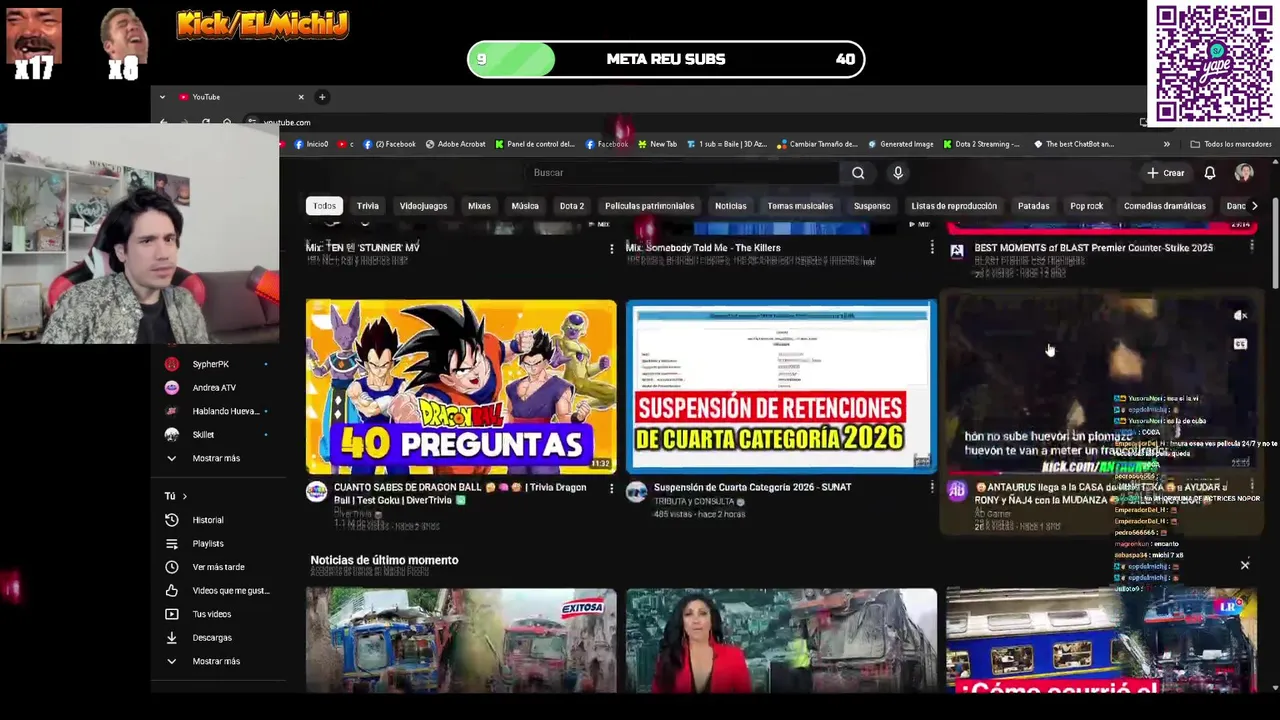Viewport: 1280px width, 720px height.
Task: Open the Panel de control bookmark
Action: (535, 144)
